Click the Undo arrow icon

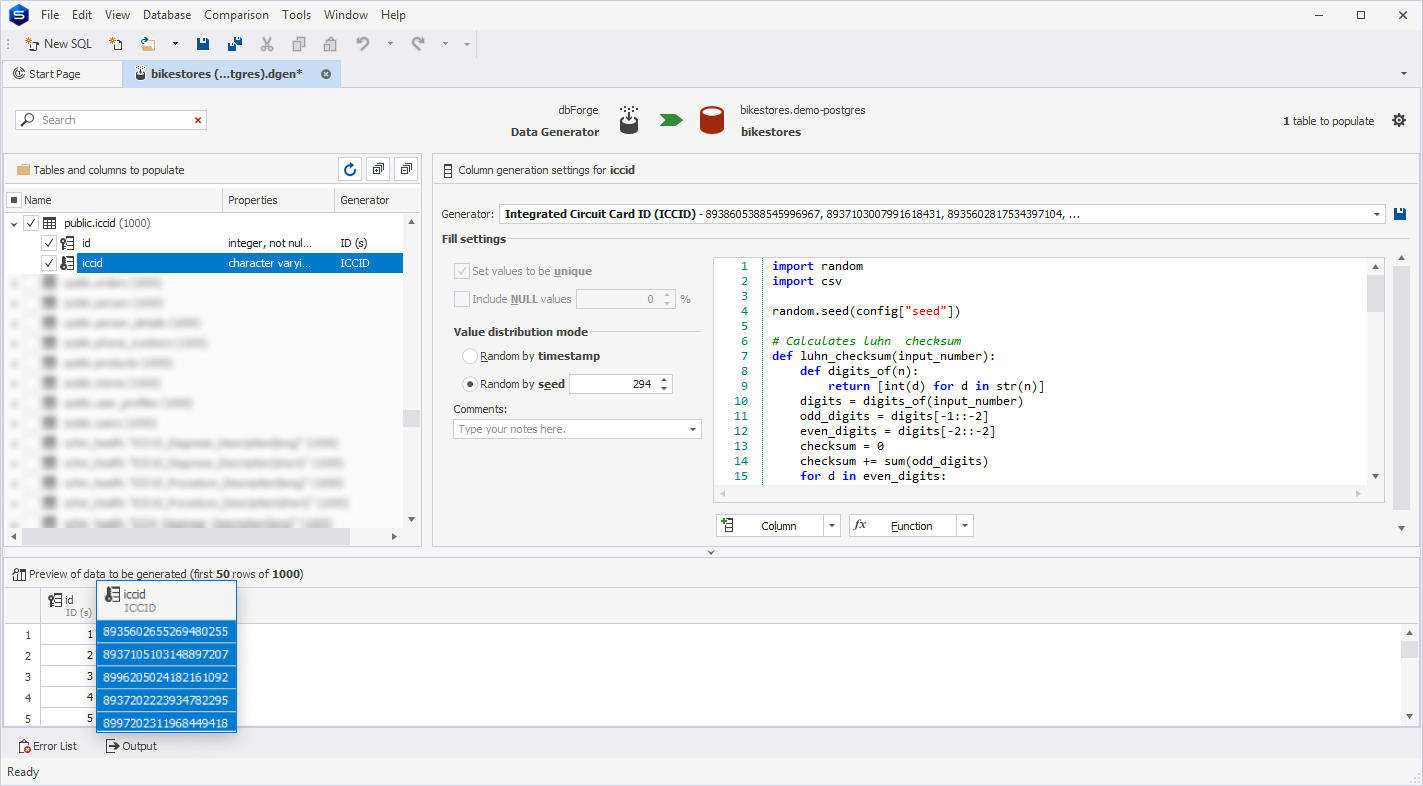[x=363, y=44]
